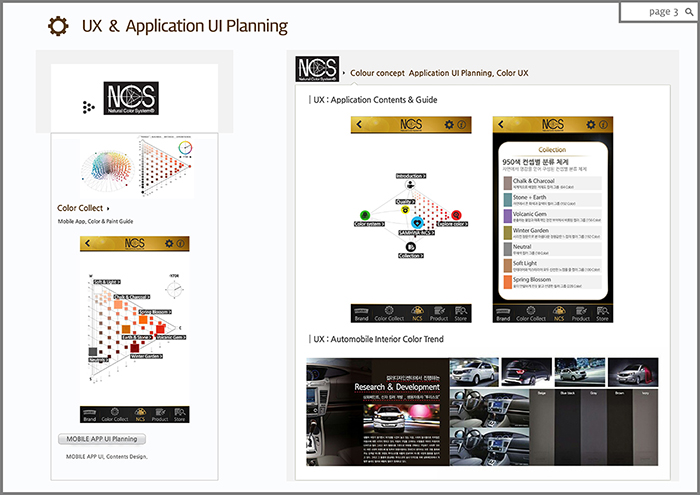This screenshot has width=700, height=495.
Task: Click the Beige interior color strip
Action: [x=542, y=427]
